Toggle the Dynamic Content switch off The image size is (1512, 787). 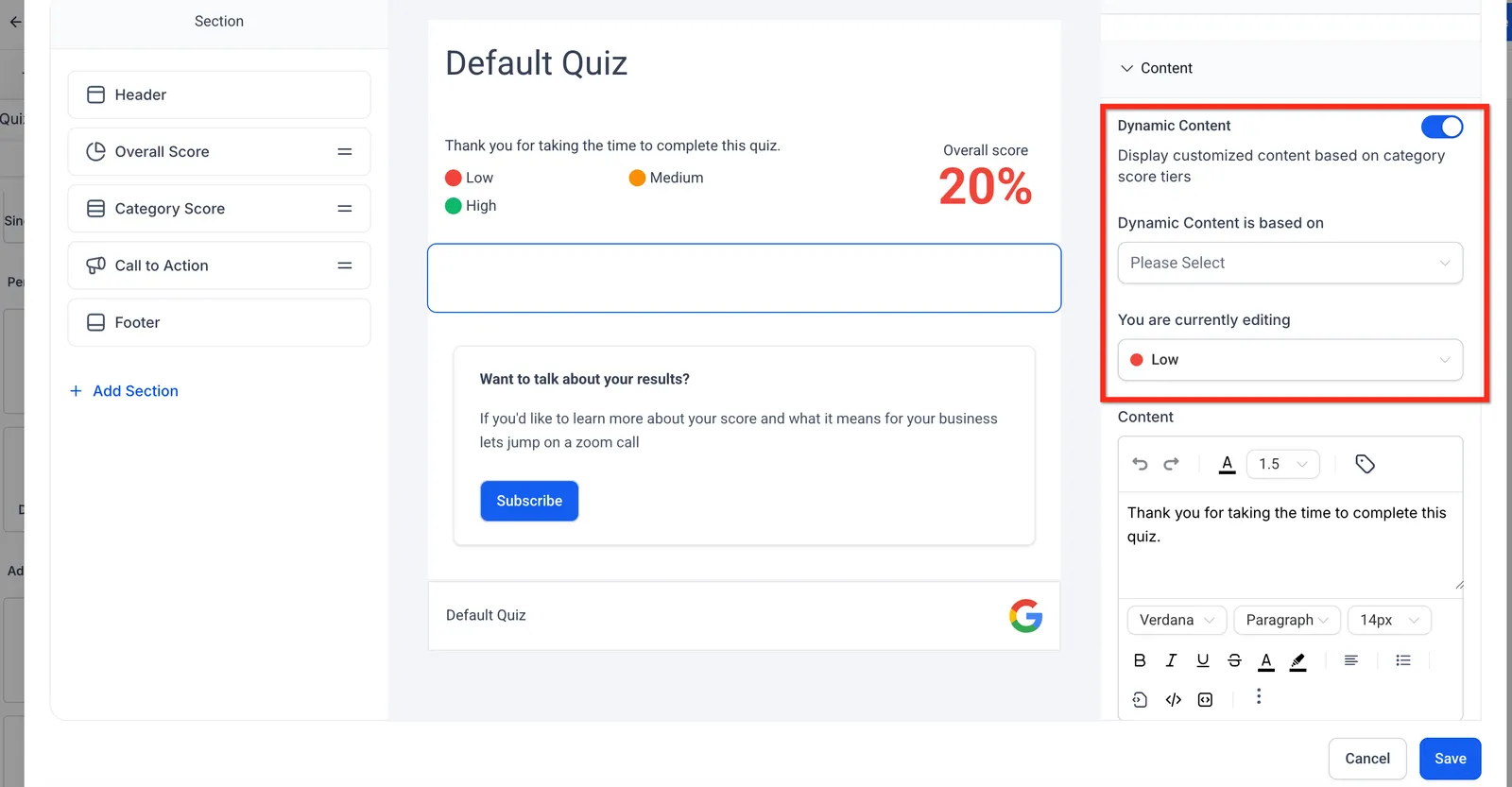tap(1442, 127)
